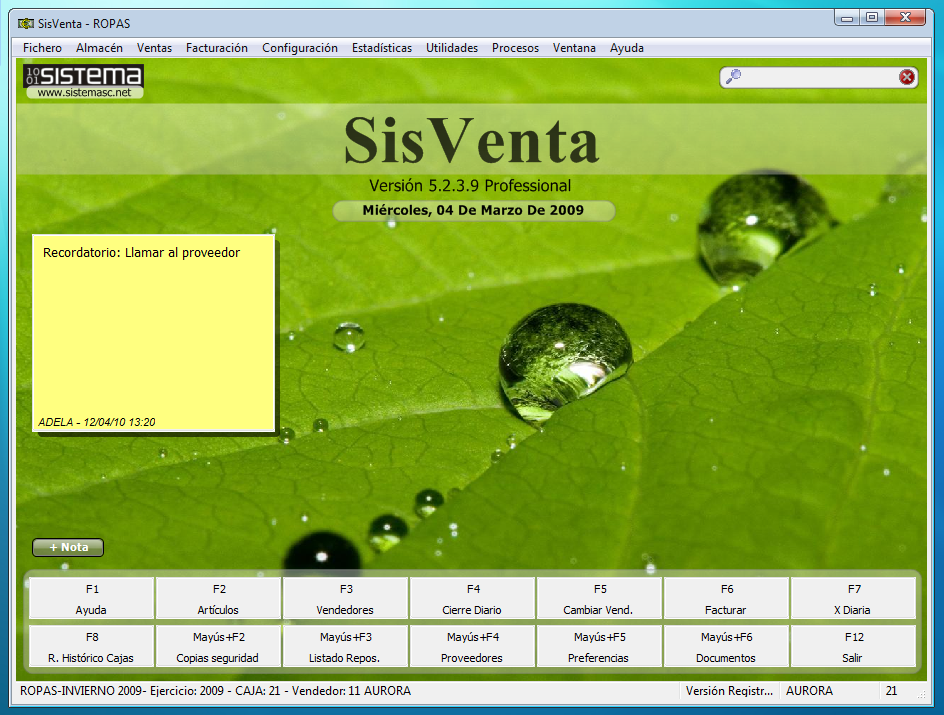Start invoicing with F6 Facturar button

pyautogui.click(x=727, y=598)
